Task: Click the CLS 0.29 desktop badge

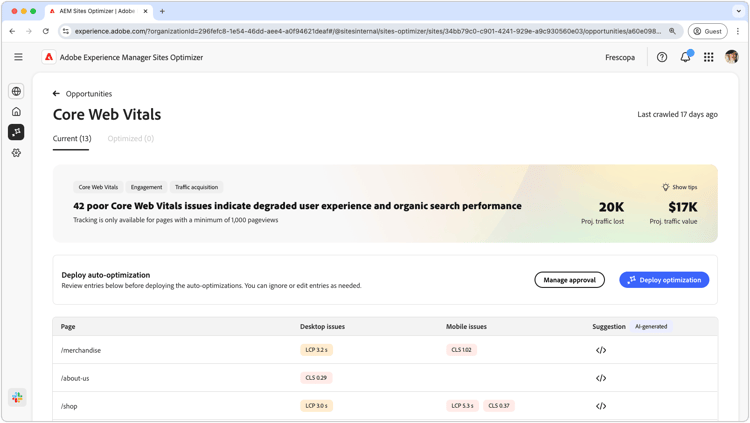Action: coord(316,378)
